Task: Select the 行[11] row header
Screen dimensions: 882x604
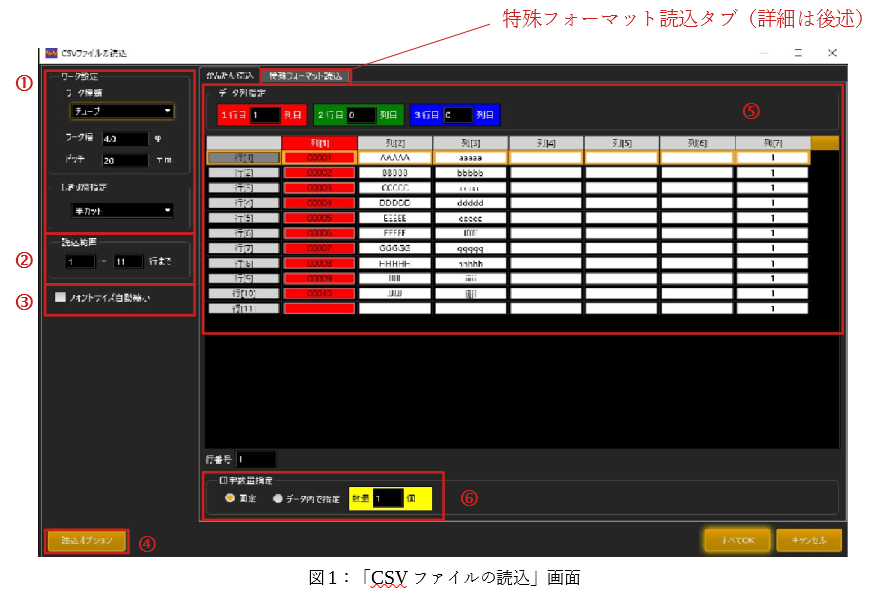Action: 244,309
